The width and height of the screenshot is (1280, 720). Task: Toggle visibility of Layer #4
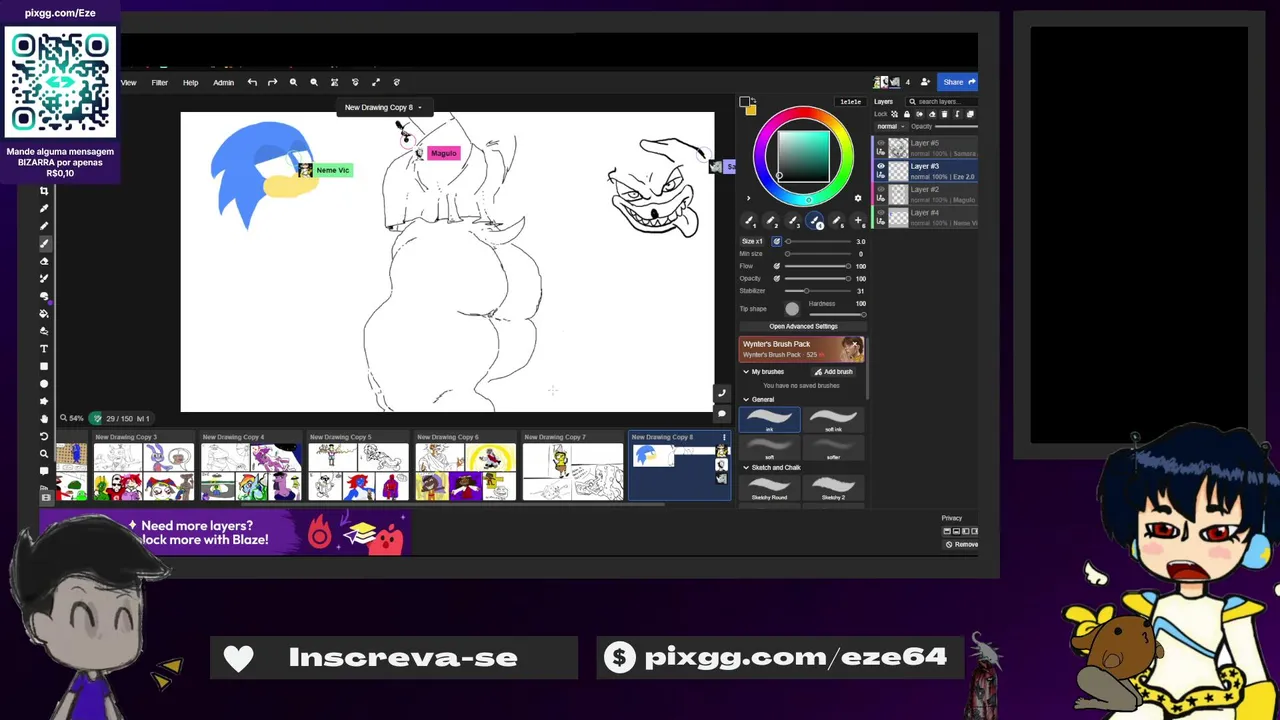coord(881,212)
